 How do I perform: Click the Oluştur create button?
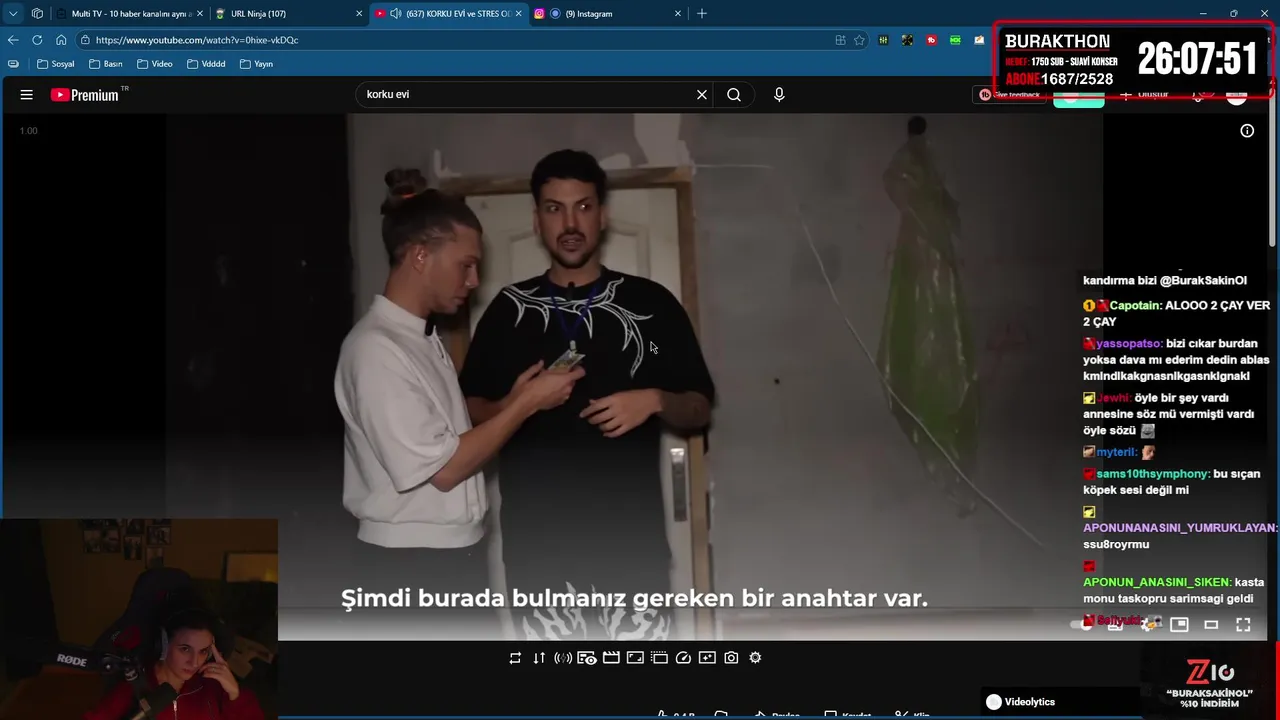1144,95
